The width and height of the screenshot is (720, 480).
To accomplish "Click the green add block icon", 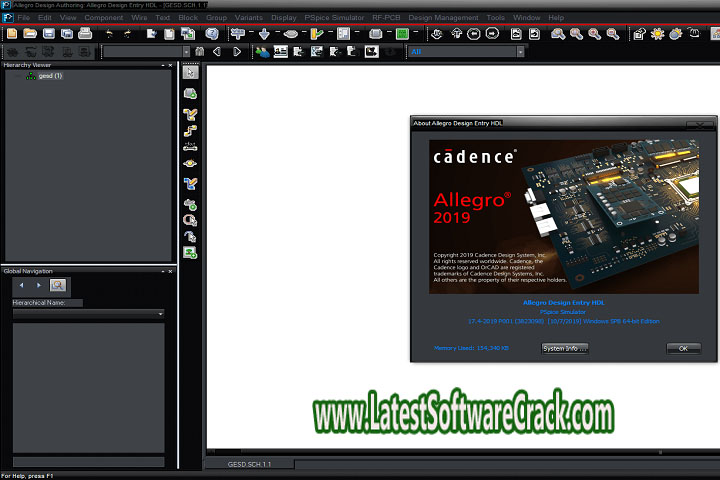I will [x=190, y=253].
